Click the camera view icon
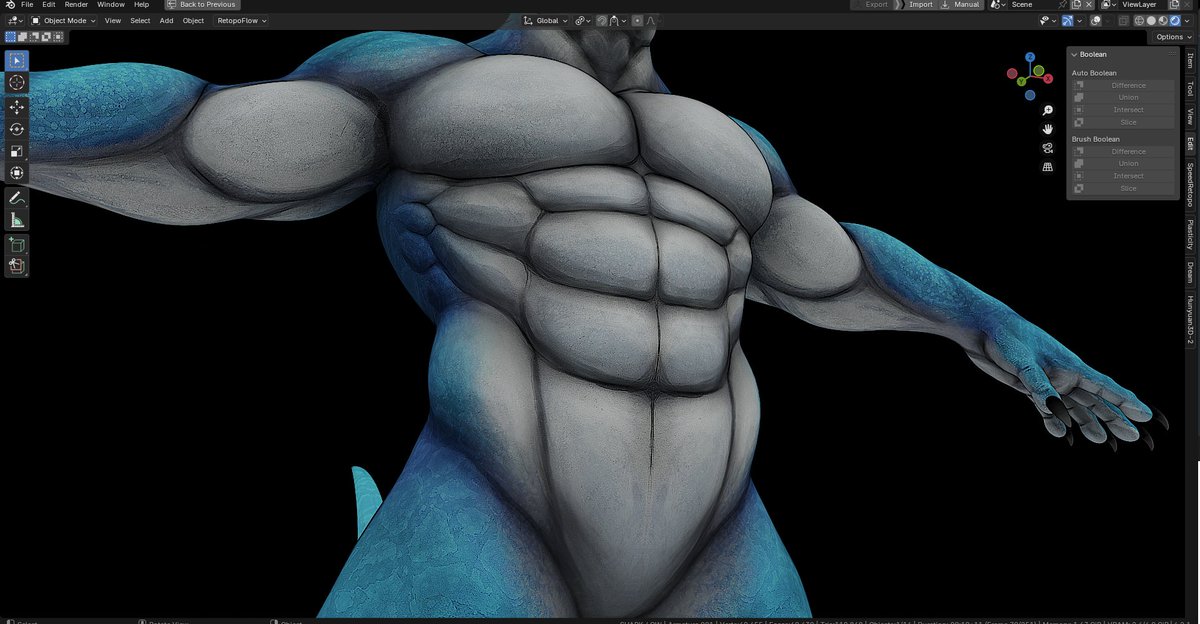The width and height of the screenshot is (1200, 624). pyautogui.click(x=1047, y=147)
